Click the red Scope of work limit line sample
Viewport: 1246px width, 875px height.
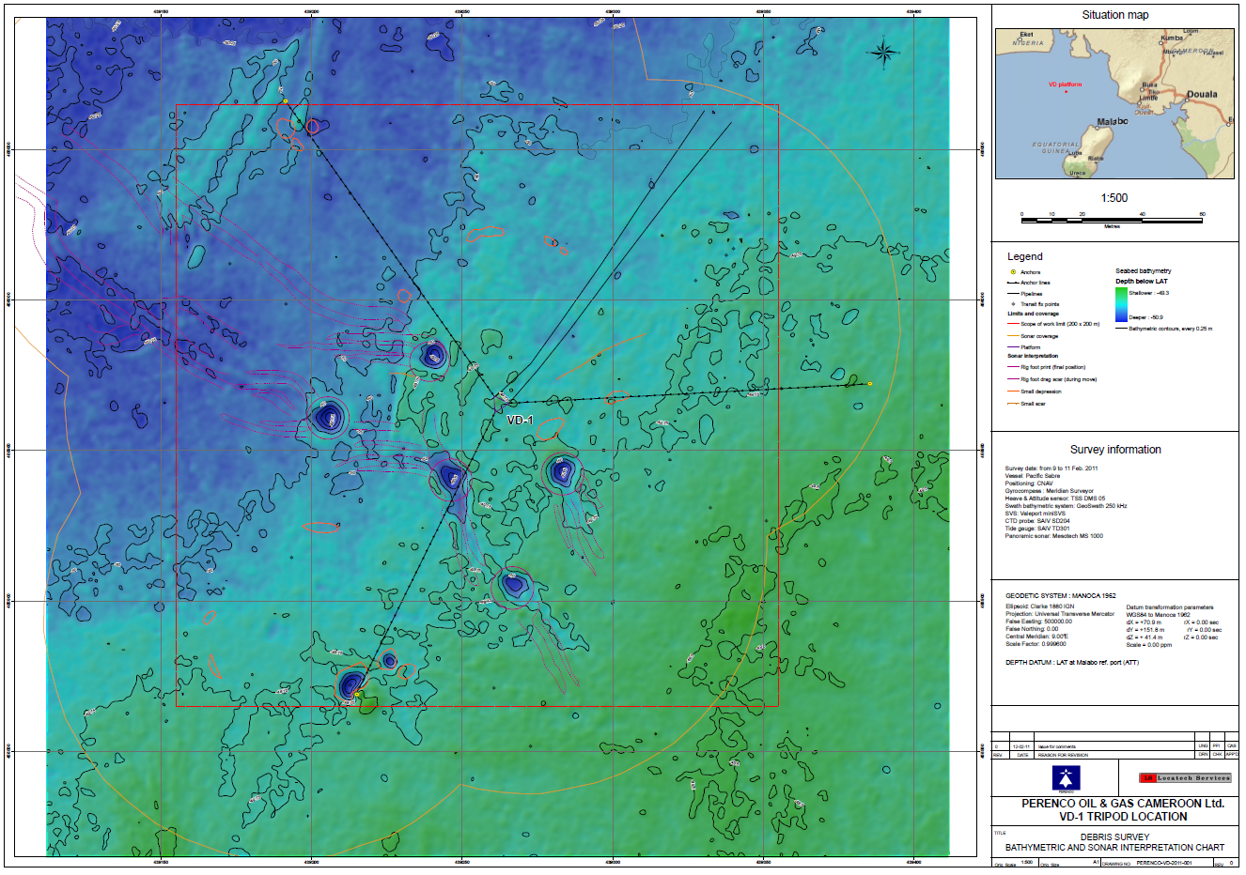(1012, 325)
